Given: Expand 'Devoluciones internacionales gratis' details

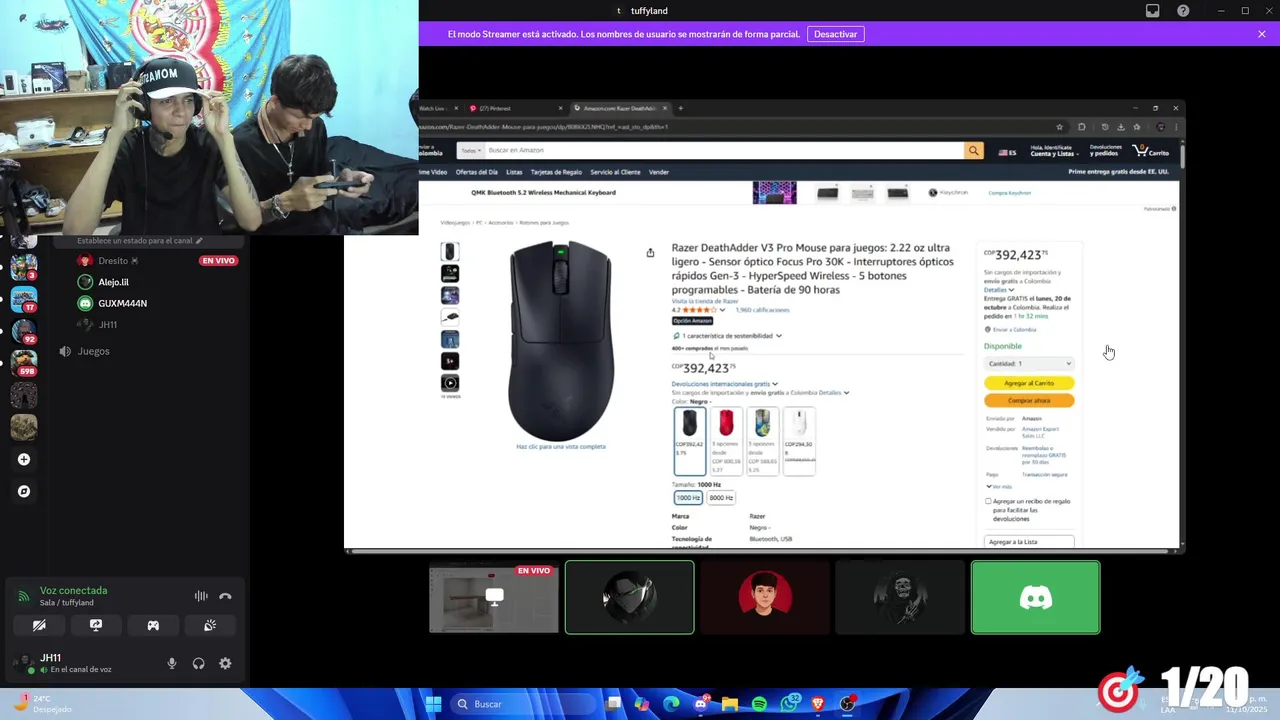Looking at the screenshot, I should pos(725,384).
